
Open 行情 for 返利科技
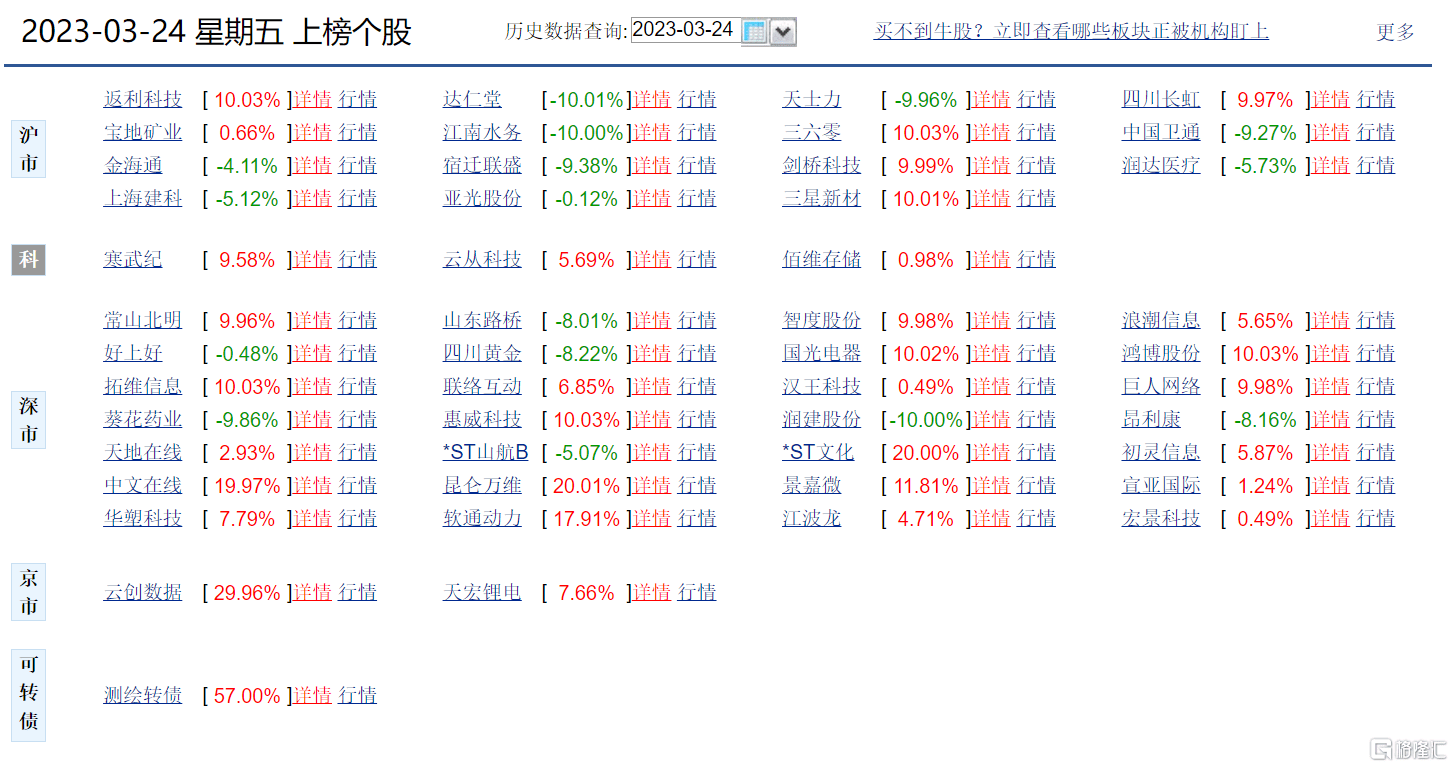(357, 100)
